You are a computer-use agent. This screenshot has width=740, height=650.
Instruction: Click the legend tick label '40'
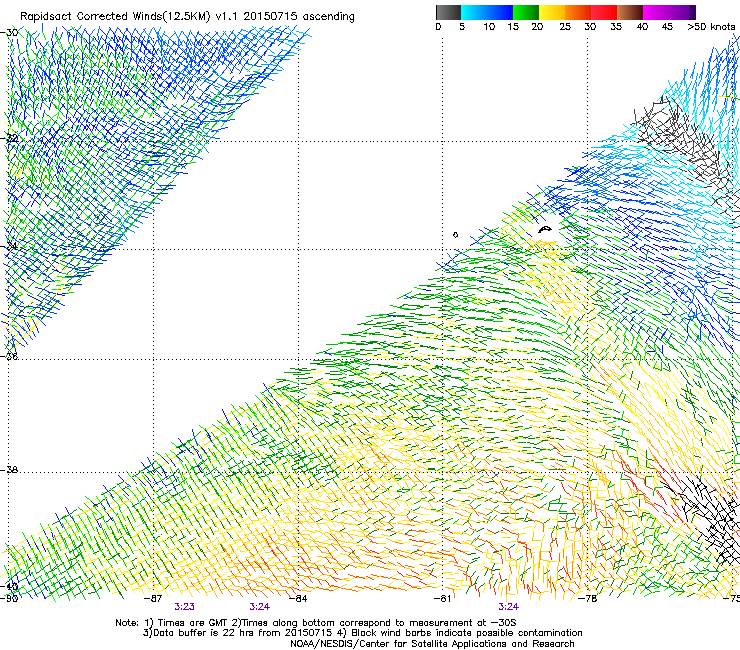coord(642,27)
